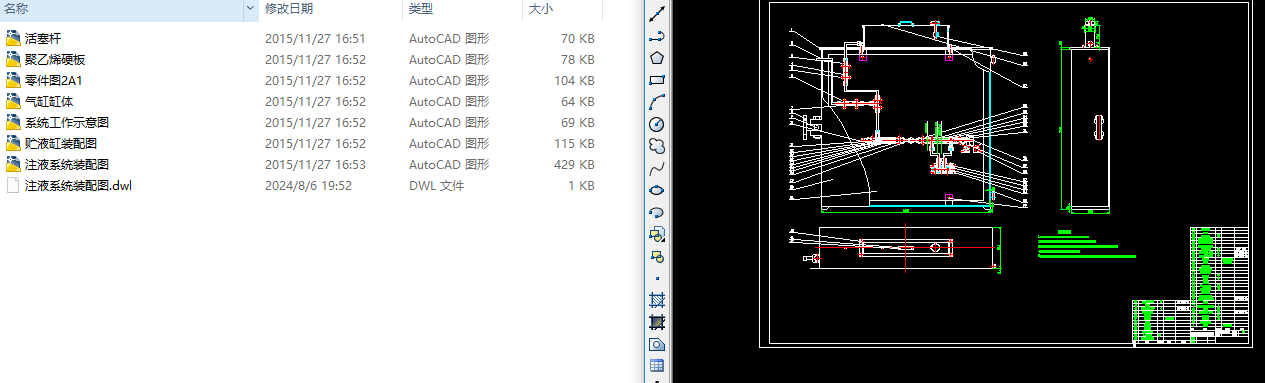This screenshot has width=1265, height=383.
Task: Sort files by the 修改日期 column header
Action: 289,9
